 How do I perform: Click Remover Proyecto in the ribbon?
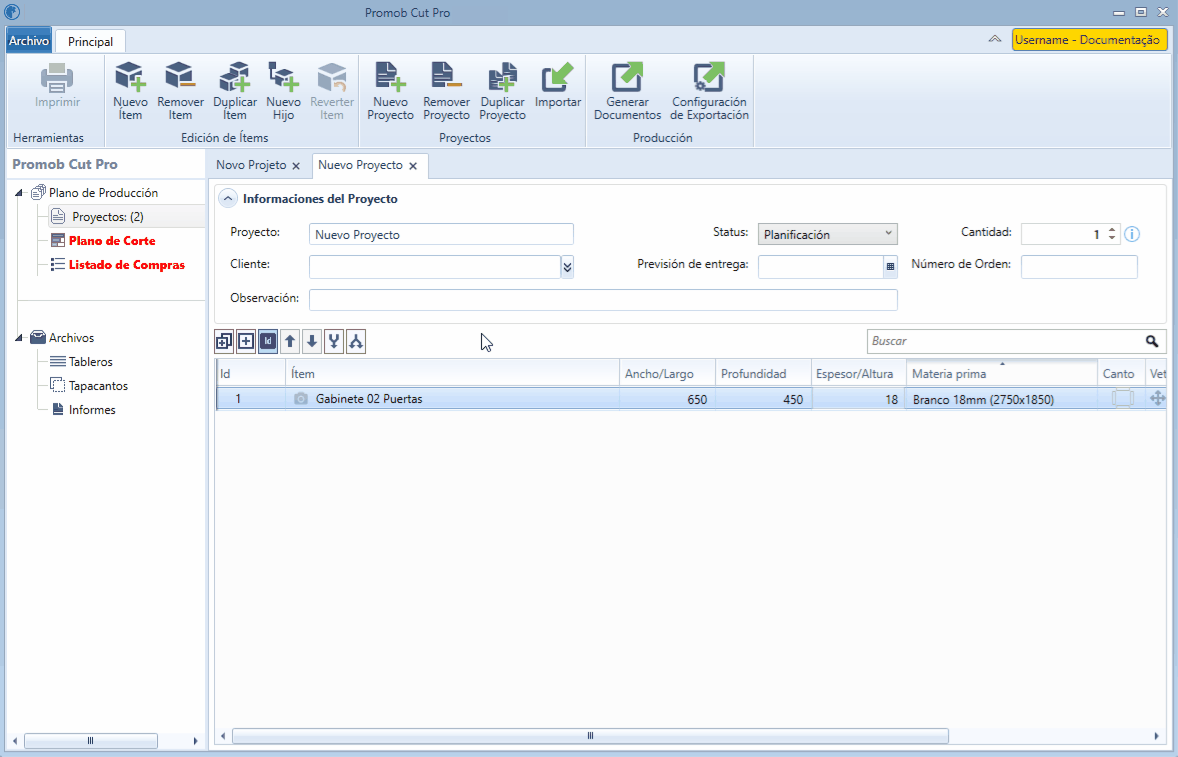point(446,91)
